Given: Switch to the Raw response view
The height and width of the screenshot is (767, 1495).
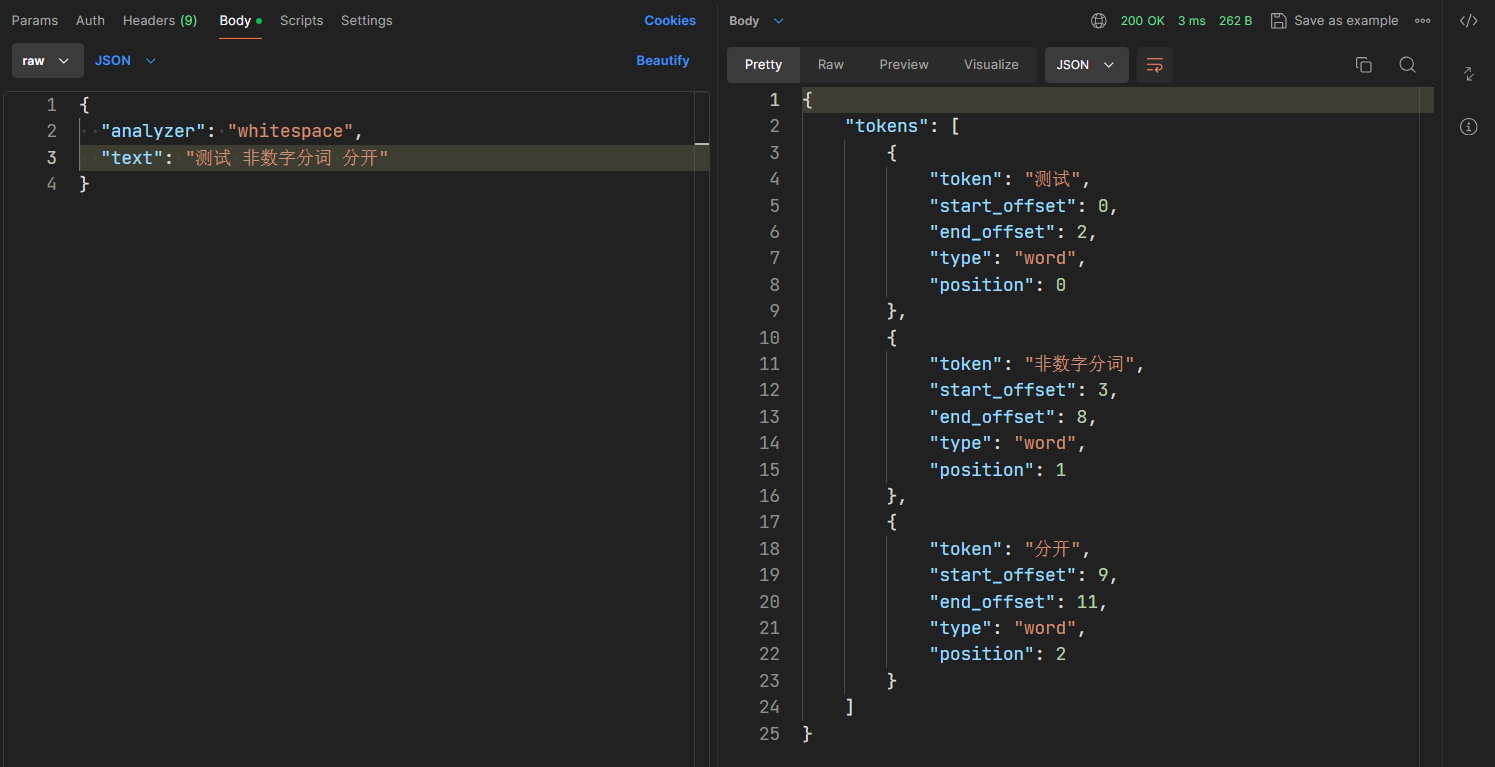Looking at the screenshot, I should [x=831, y=64].
